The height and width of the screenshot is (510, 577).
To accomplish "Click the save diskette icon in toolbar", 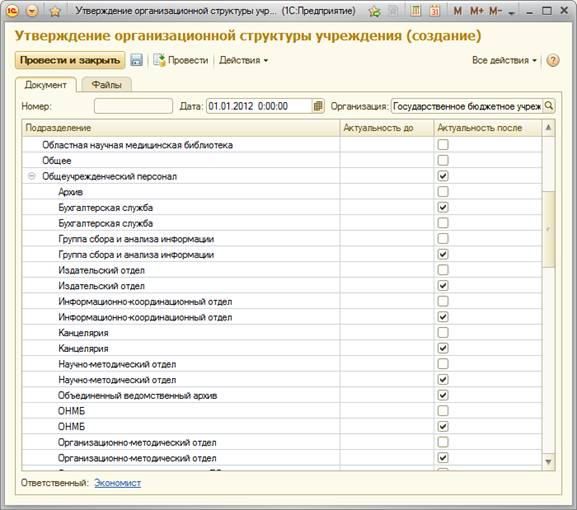I will pyautogui.click(x=137, y=60).
